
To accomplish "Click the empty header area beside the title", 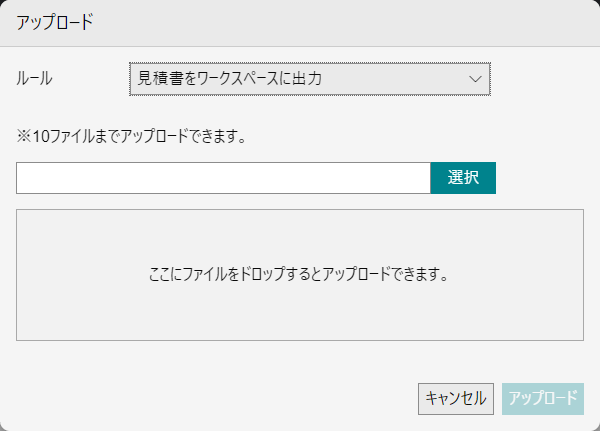I will coord(344,23).
